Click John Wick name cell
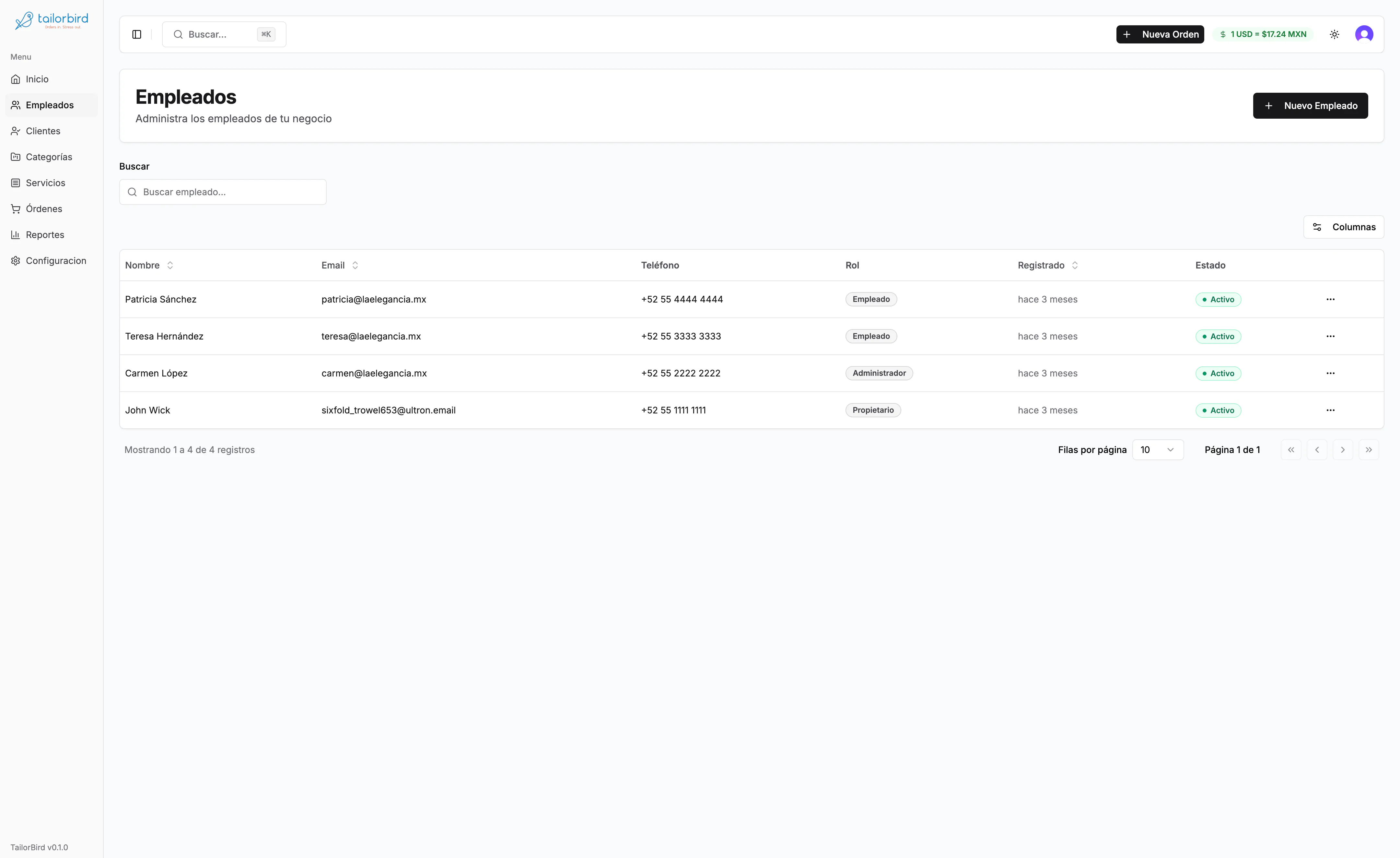The width and height of the screenshot is (1400, 858). (148, 411)
